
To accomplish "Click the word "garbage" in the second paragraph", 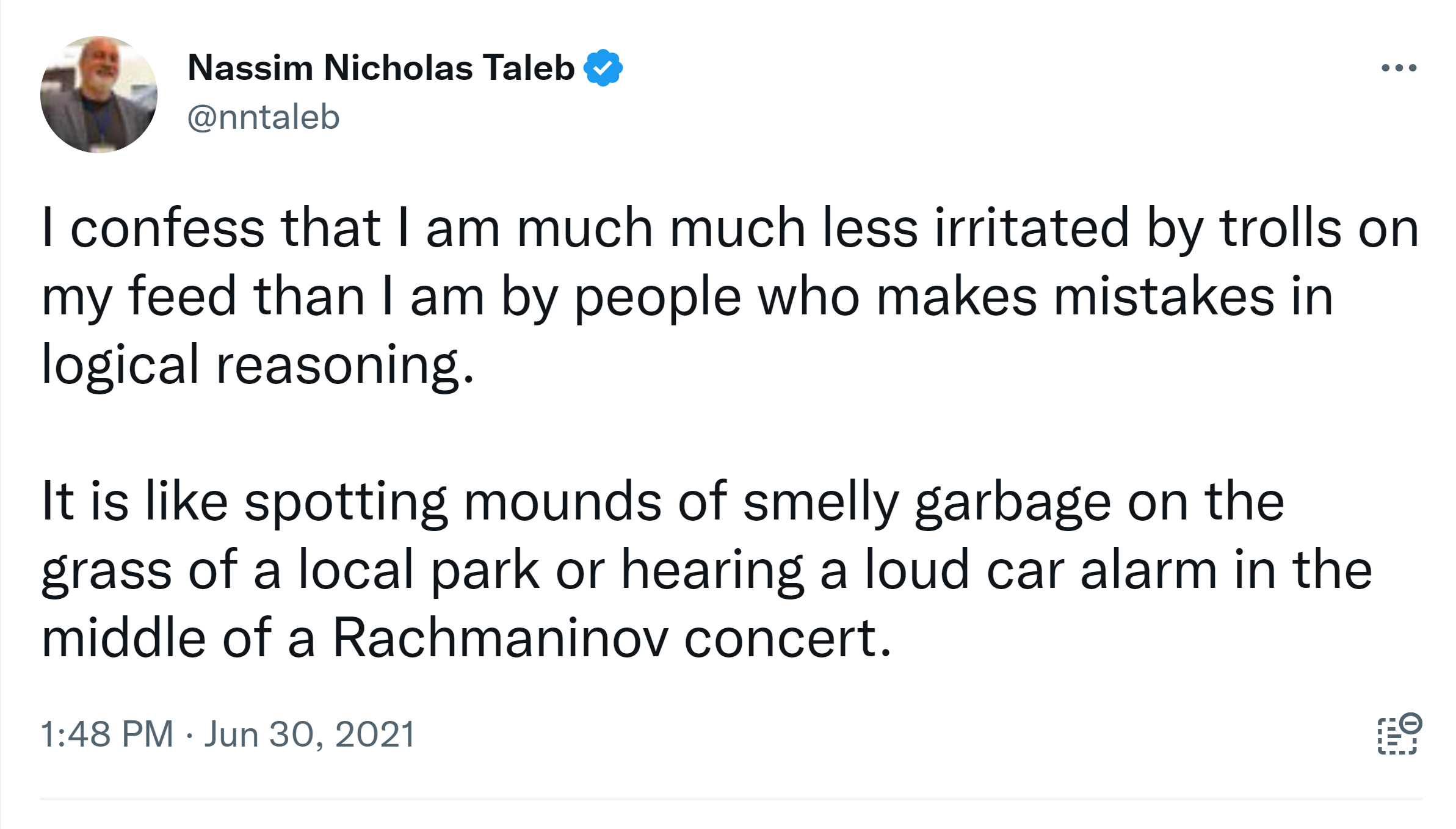I will click(1013, 503).
